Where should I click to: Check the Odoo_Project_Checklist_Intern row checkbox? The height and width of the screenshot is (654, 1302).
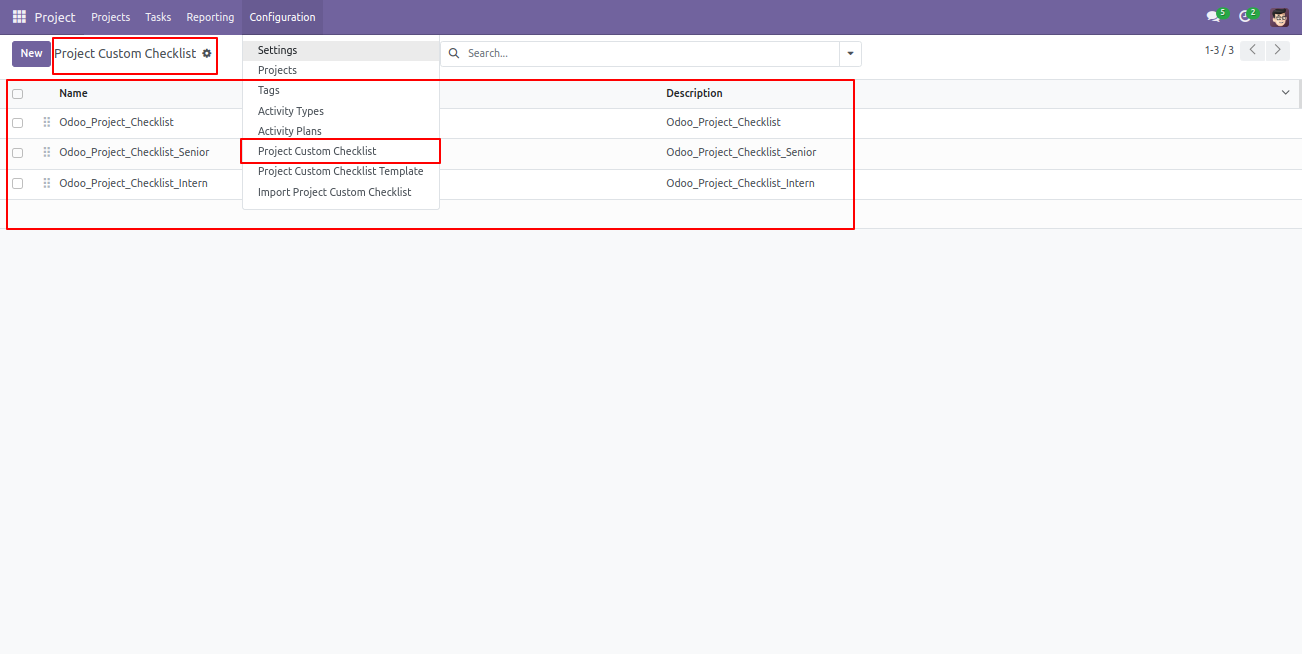[x=17, y=184]
